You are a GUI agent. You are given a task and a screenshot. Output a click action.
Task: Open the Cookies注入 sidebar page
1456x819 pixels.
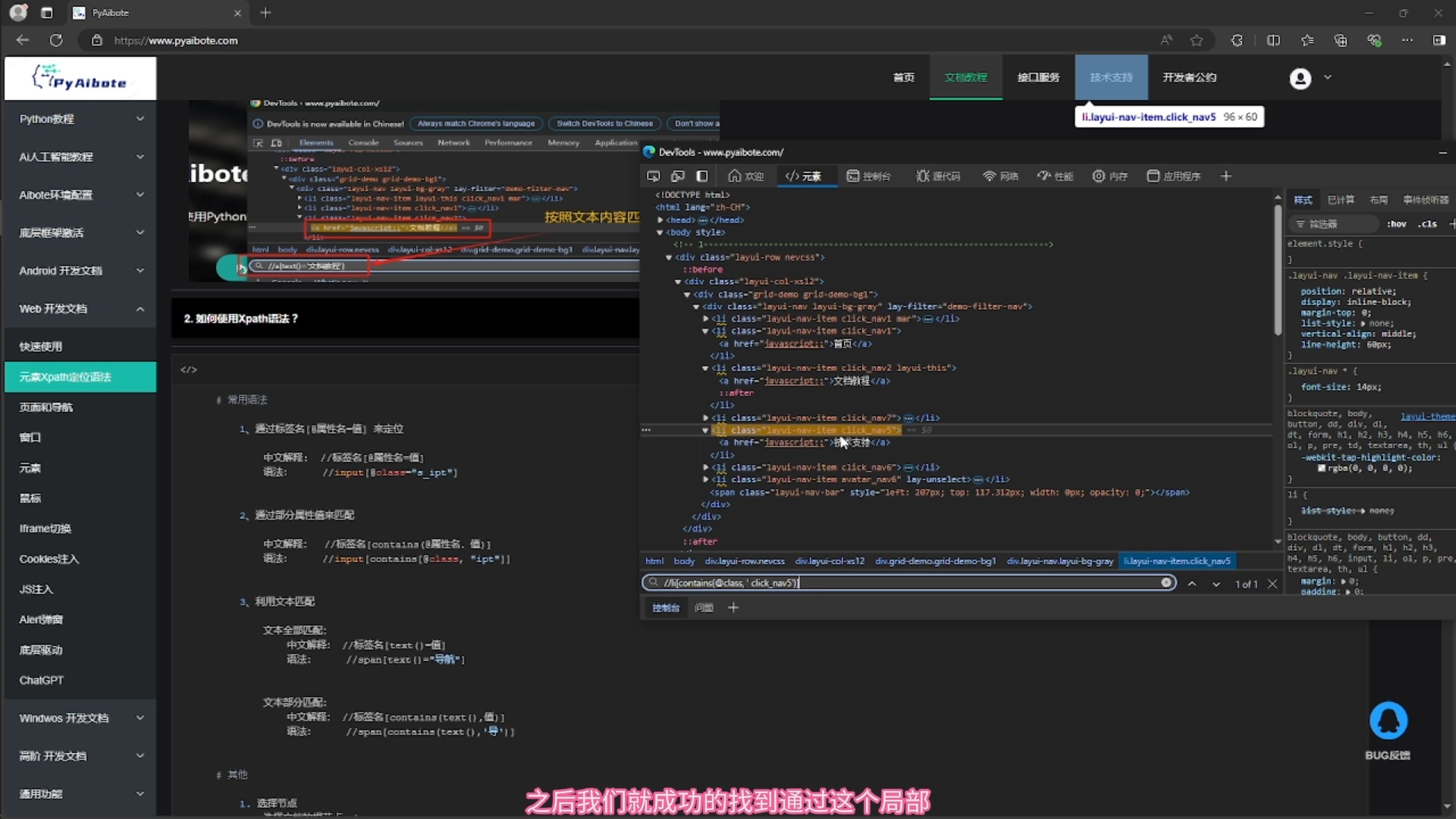pyautogui.click(x=80, y=559)
